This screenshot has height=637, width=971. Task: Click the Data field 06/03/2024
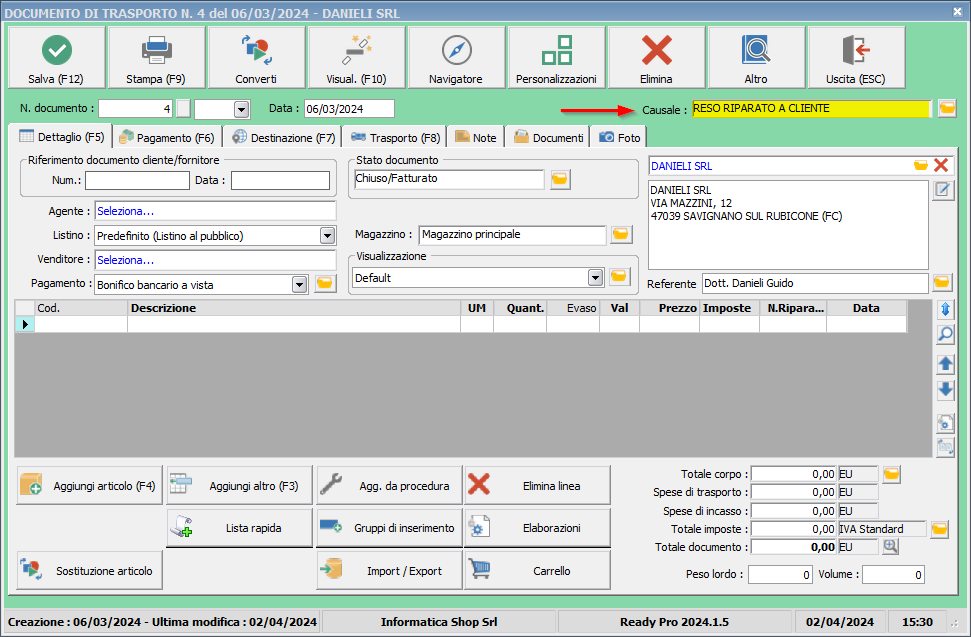[x=349, y=109]
